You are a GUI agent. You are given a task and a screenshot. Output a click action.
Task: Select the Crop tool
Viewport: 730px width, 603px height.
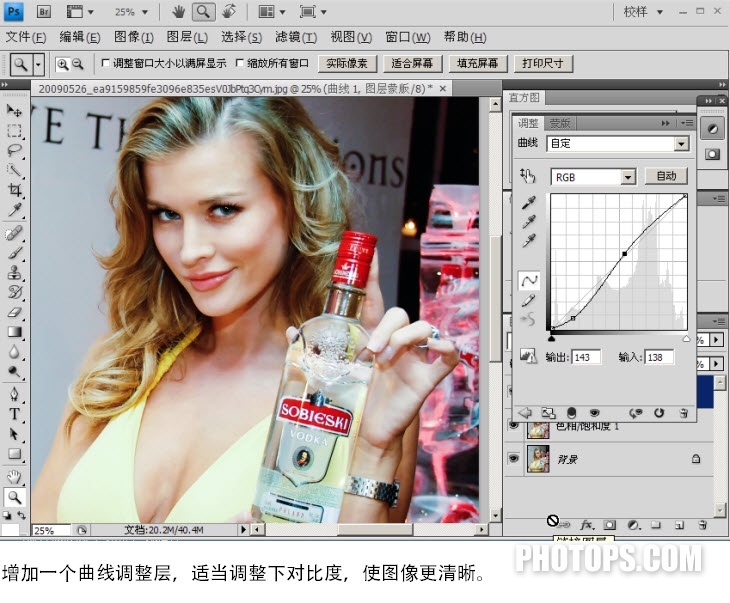14,190
